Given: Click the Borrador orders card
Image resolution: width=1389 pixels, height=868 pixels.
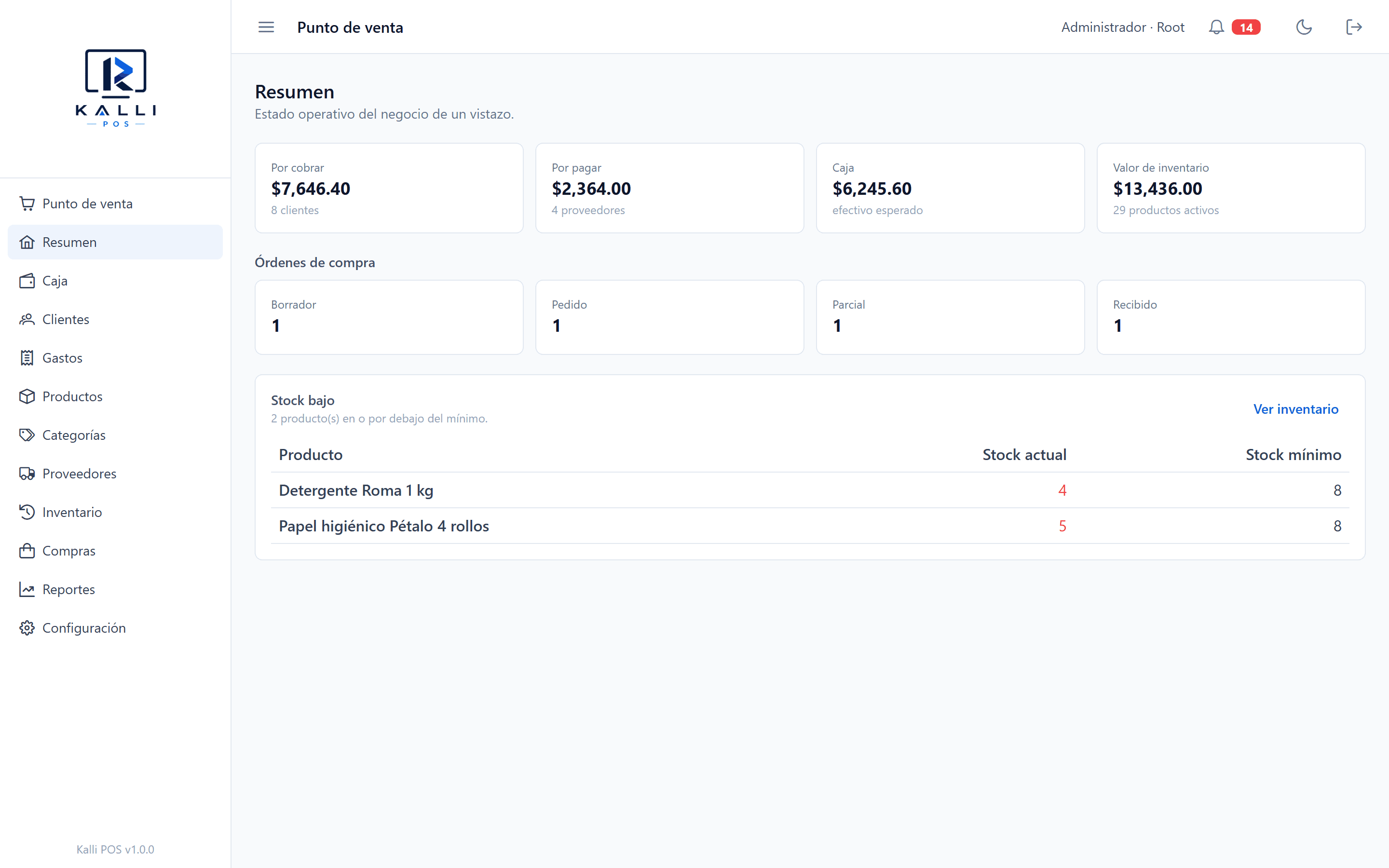Looking at the screenshot, I should click(x=389, y=317).
